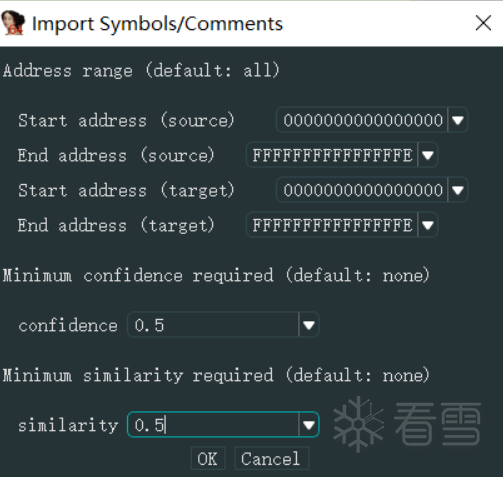
Task: Open the Start address (target) dropdown arrow
Action: [458, 190]
